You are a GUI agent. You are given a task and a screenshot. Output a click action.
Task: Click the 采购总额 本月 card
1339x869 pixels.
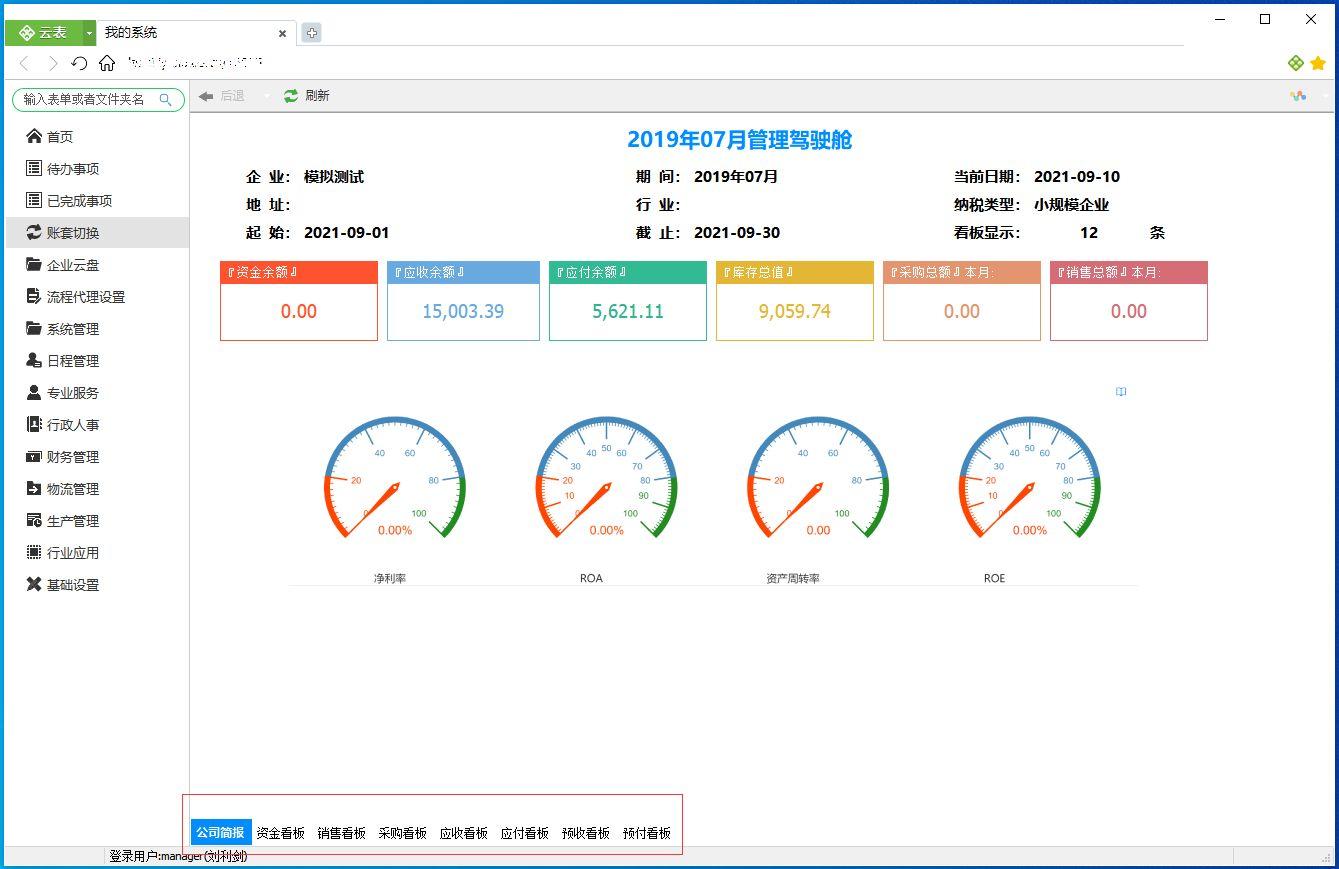pos(962,301)
